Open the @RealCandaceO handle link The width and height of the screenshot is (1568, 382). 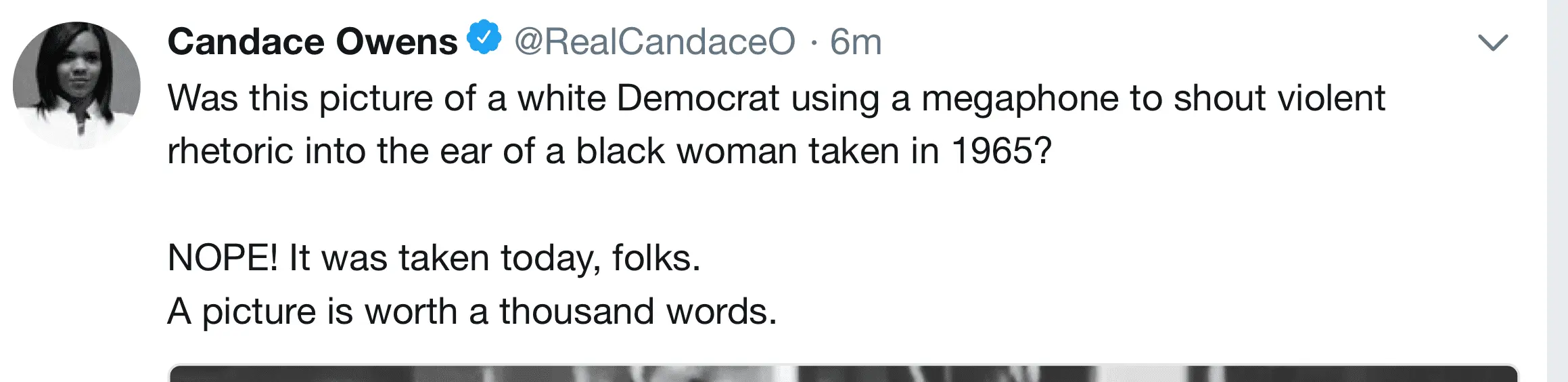coord(654,42)
